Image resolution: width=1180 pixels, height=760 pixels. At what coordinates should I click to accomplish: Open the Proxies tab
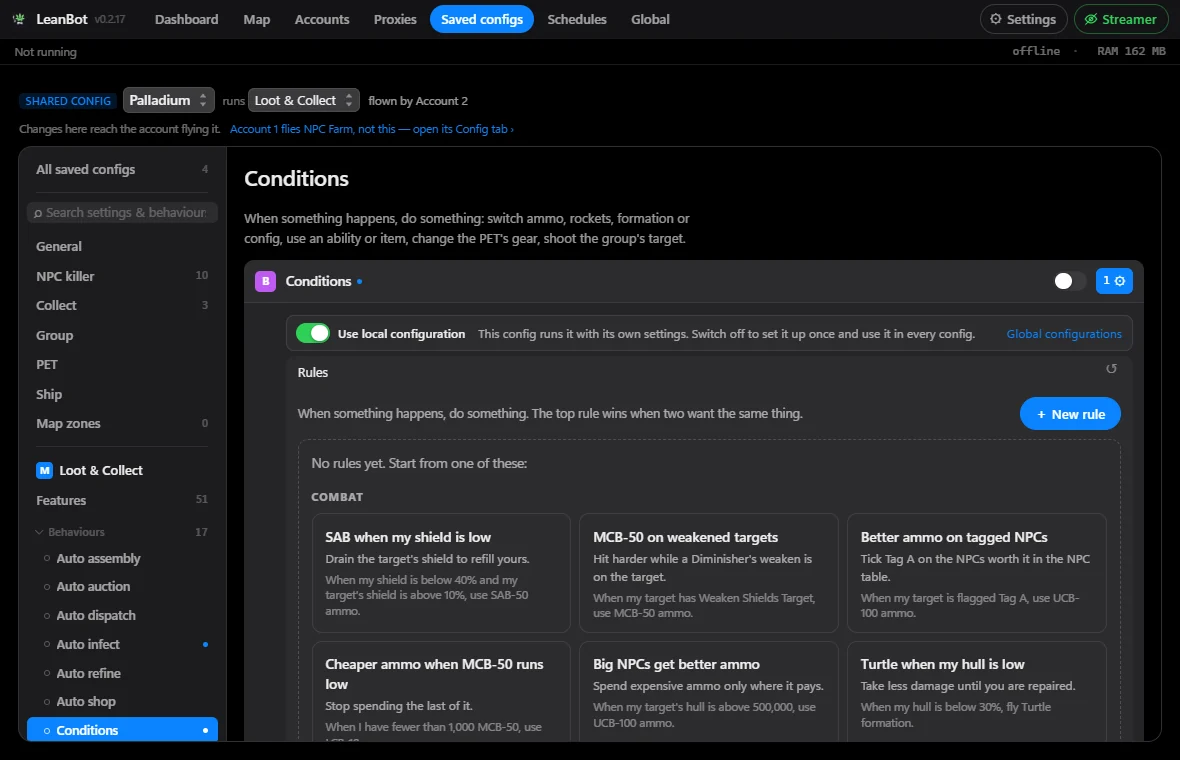[x=395, y=20]
